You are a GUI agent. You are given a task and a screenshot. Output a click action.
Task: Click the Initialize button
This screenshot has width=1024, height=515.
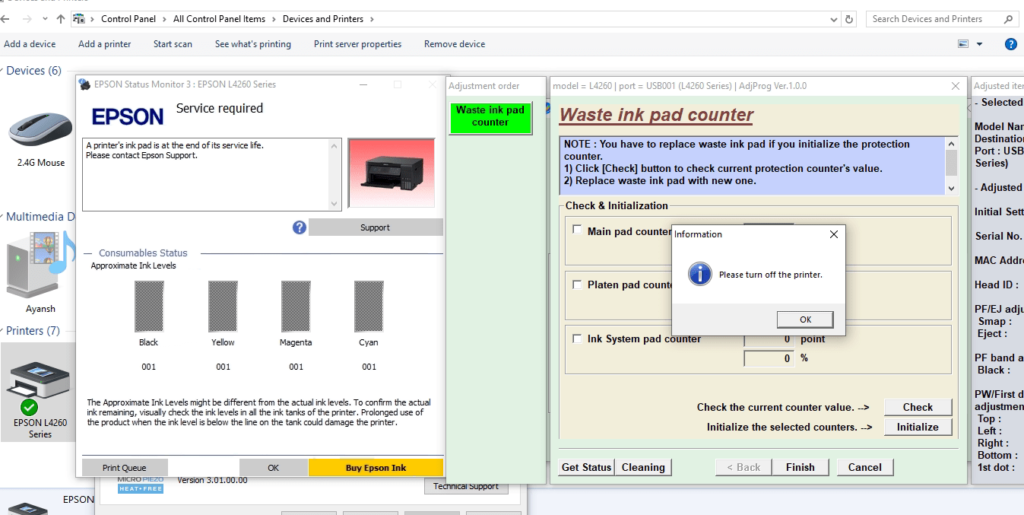(x=918, y=427)
